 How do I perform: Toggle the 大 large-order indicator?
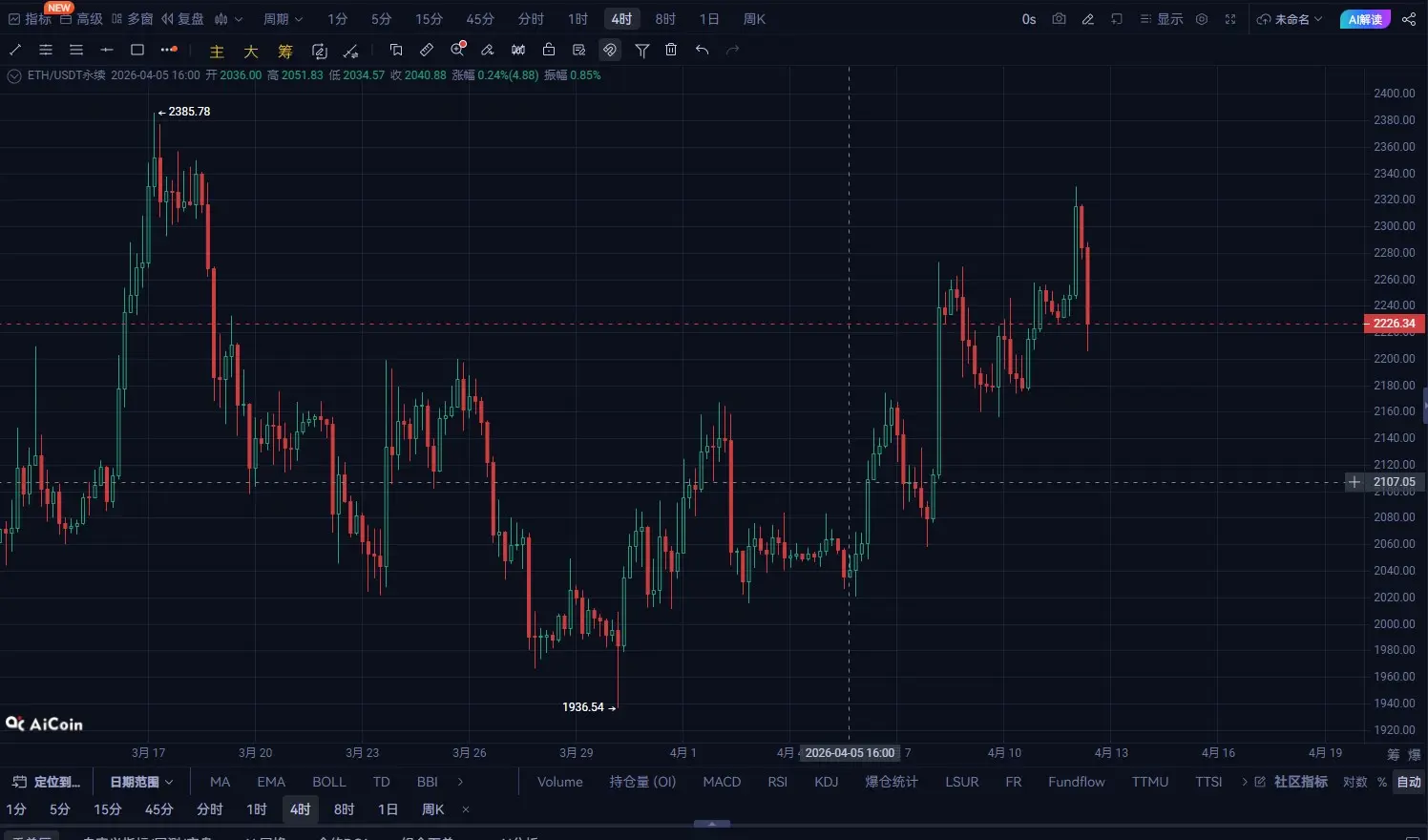pos(251,52)
